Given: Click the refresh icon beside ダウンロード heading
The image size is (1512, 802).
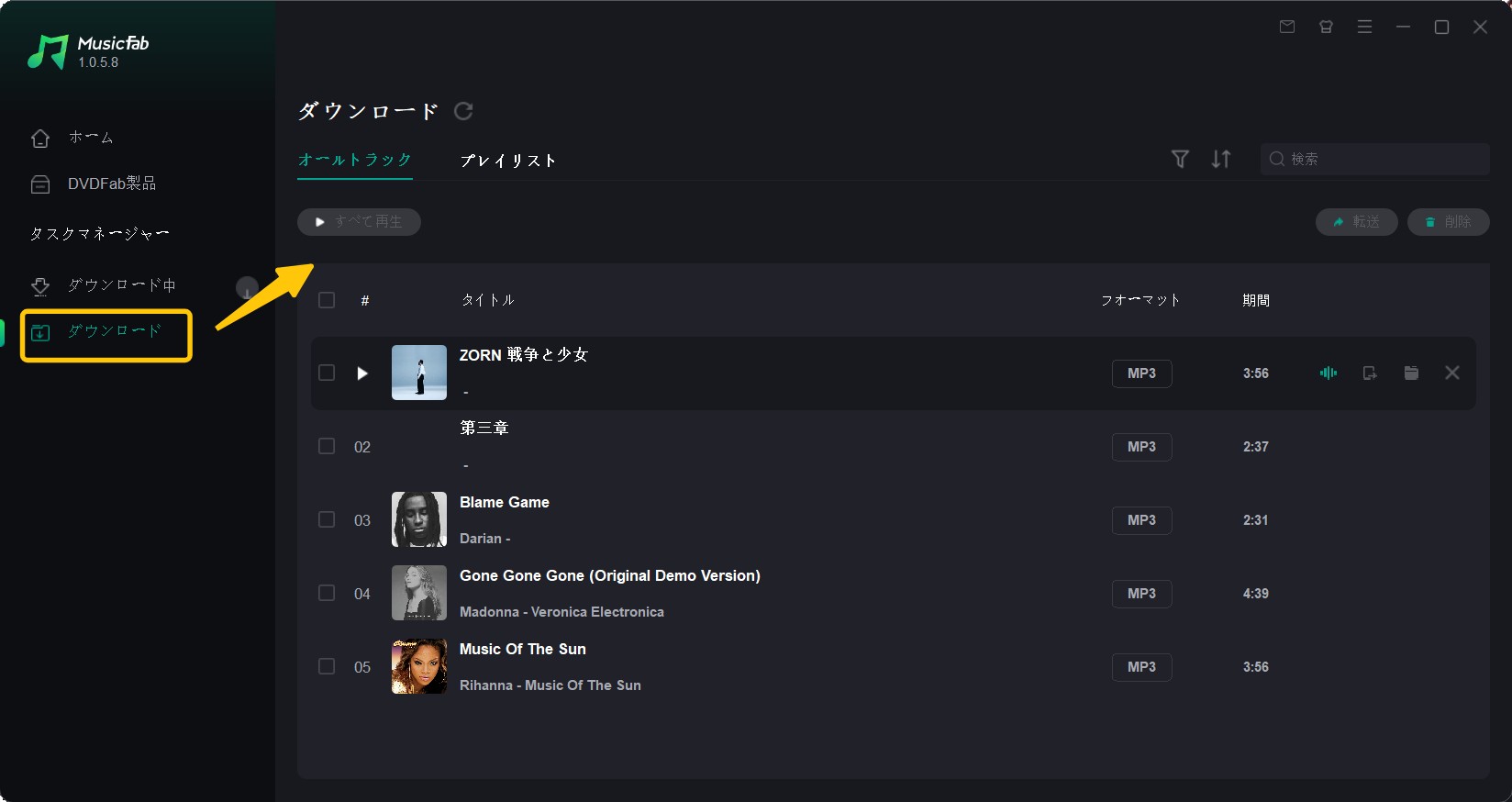Looking at the screenshot, I should click(463, 111).
